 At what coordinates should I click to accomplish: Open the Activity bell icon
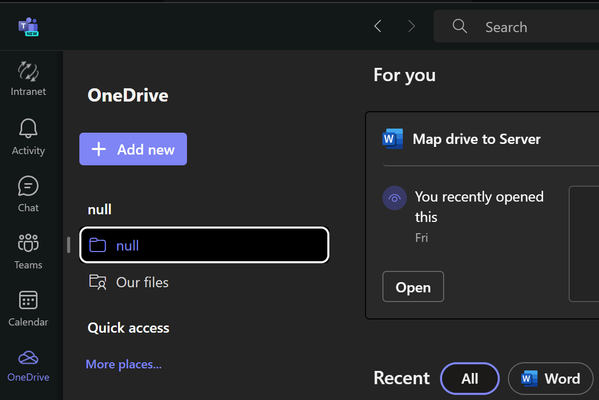28,128
